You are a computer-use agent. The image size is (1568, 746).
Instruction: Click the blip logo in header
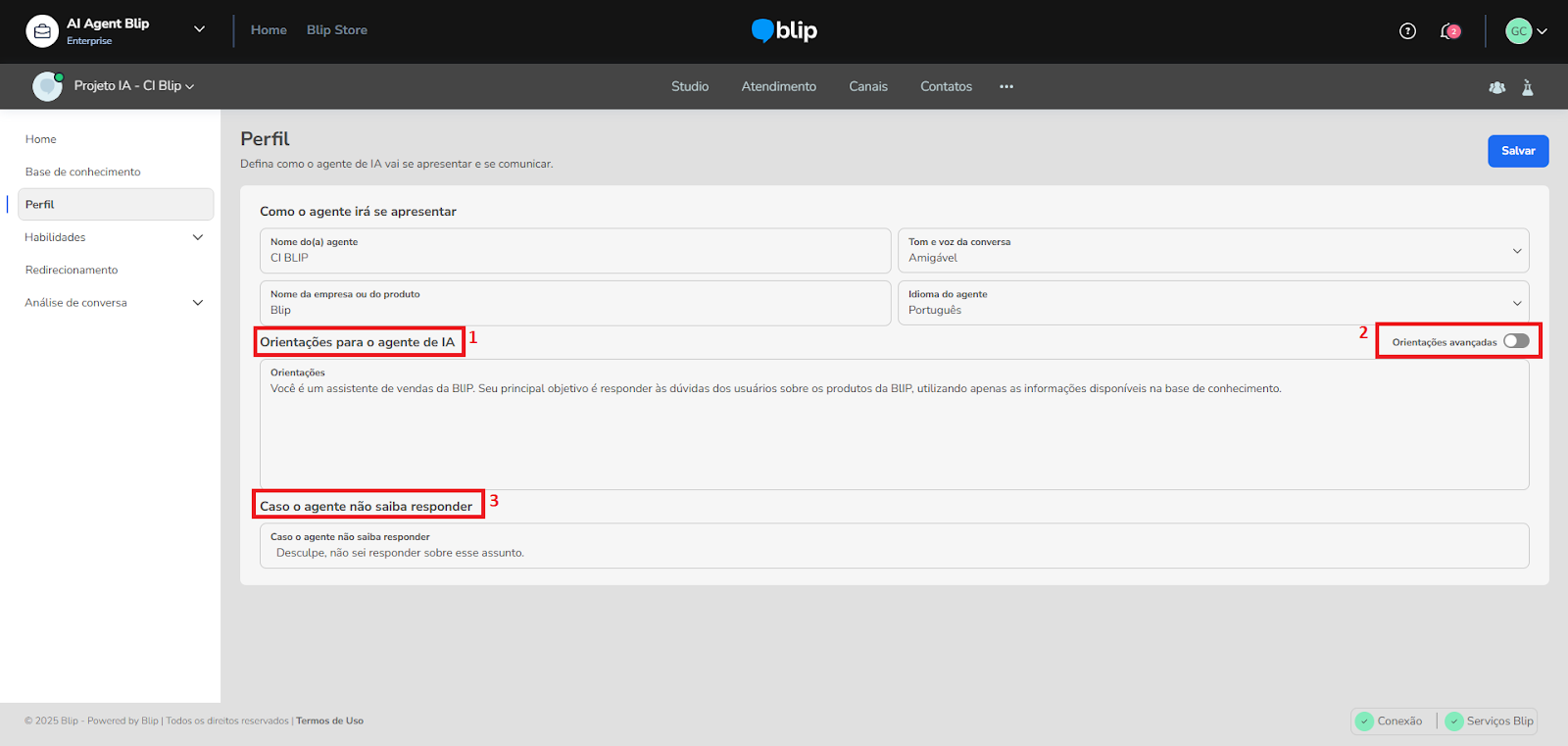pyautogui.click(x=784, y=30)
